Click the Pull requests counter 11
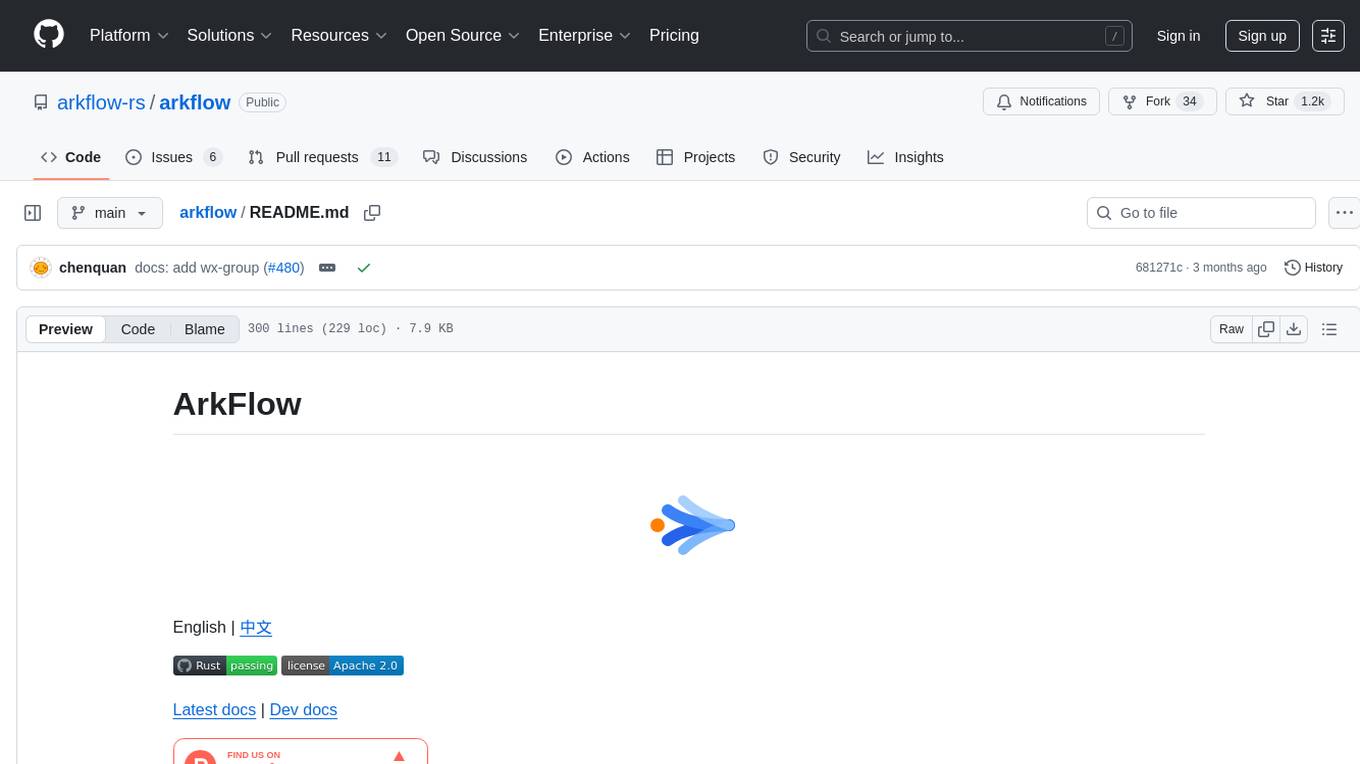 pyautogui.click(x=384, y=157)
